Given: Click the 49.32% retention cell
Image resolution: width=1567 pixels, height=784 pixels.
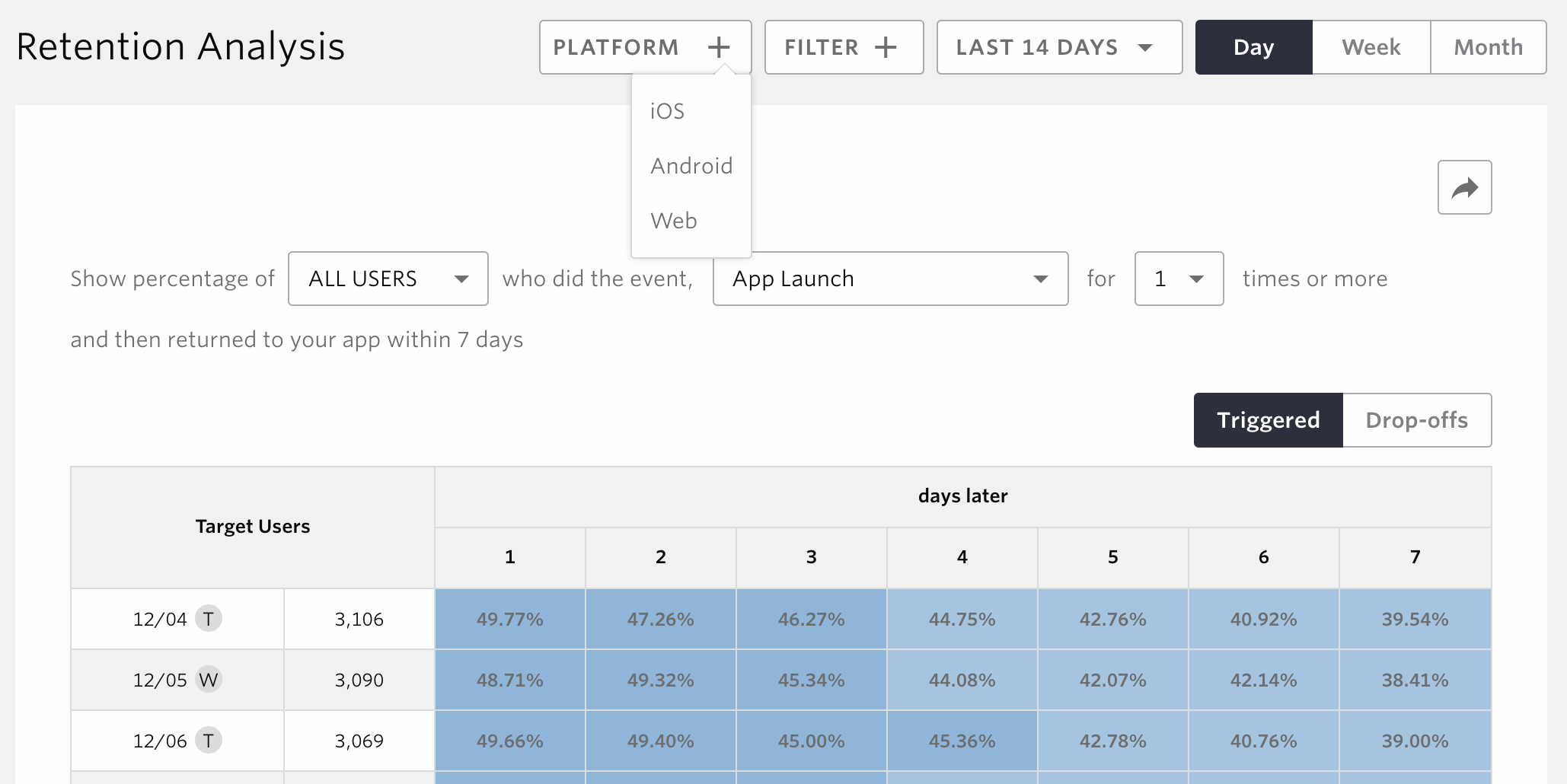Looking at the screenshot, I should [x=661, y=680].
